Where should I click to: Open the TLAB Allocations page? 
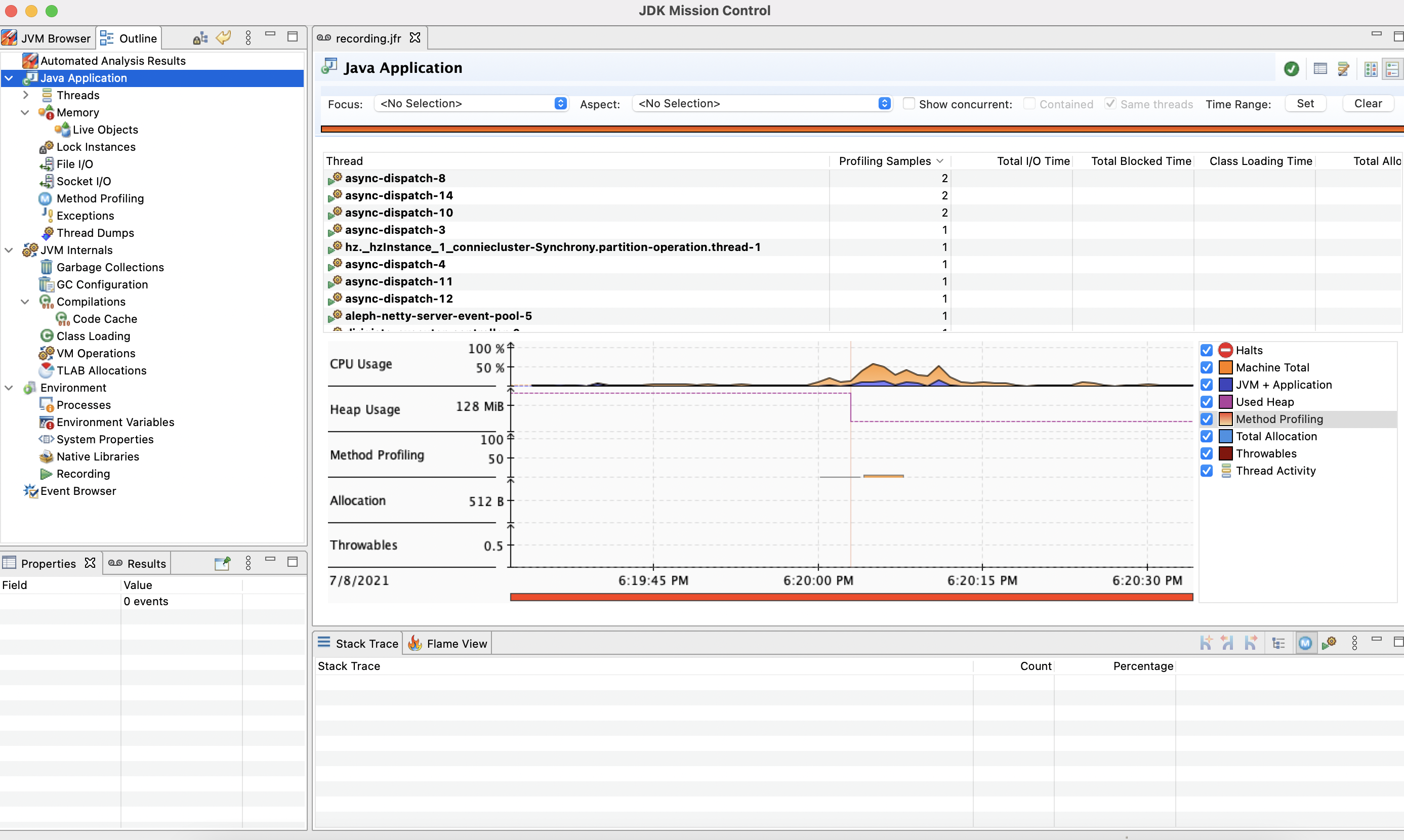[x=101, y=371]
